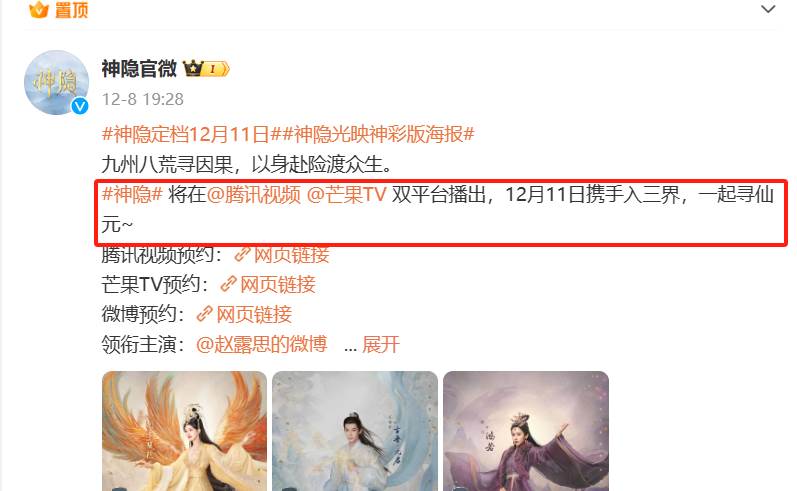View the man in white robe poster
Viewport: 797px width, 491px height.
point(355,431)
